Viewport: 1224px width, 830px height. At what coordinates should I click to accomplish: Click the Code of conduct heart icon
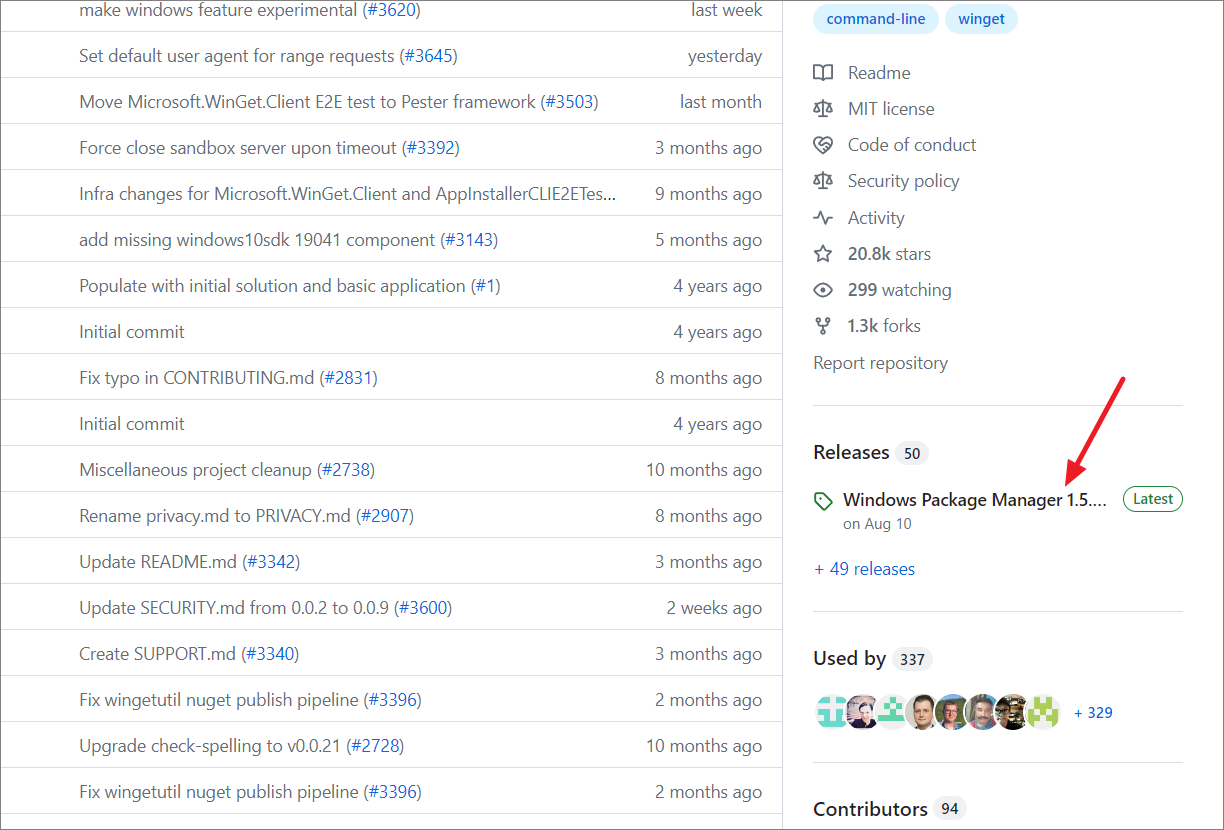coord(823,145)
